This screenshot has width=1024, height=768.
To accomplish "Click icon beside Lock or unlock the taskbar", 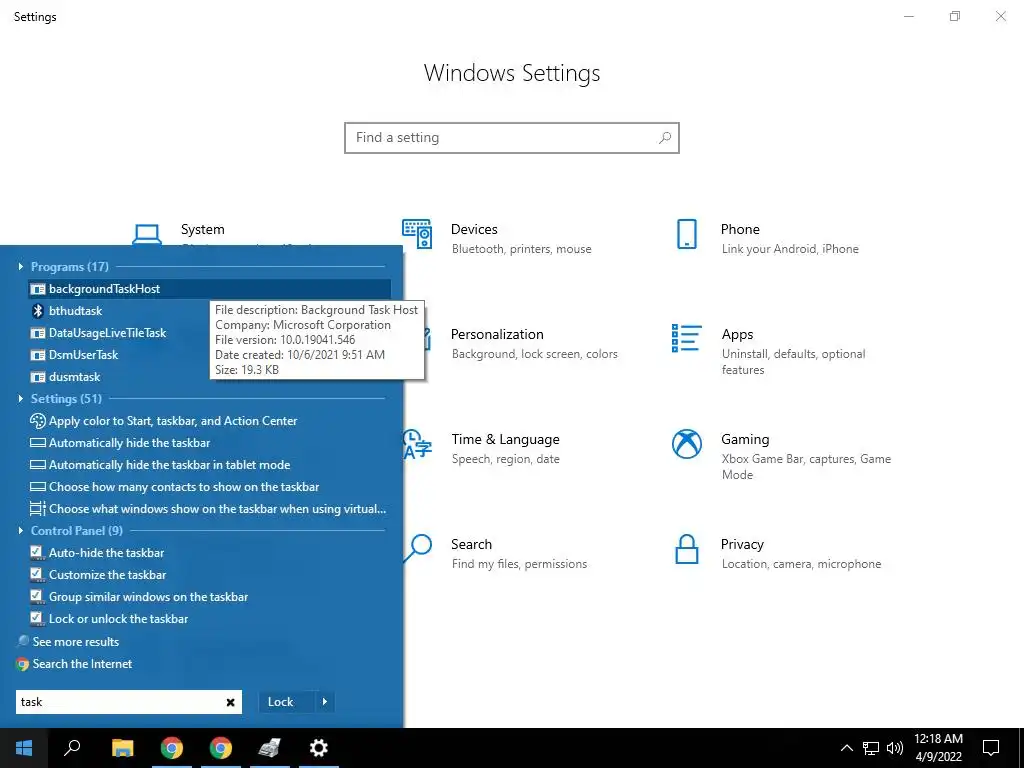I will click(37, 618).
